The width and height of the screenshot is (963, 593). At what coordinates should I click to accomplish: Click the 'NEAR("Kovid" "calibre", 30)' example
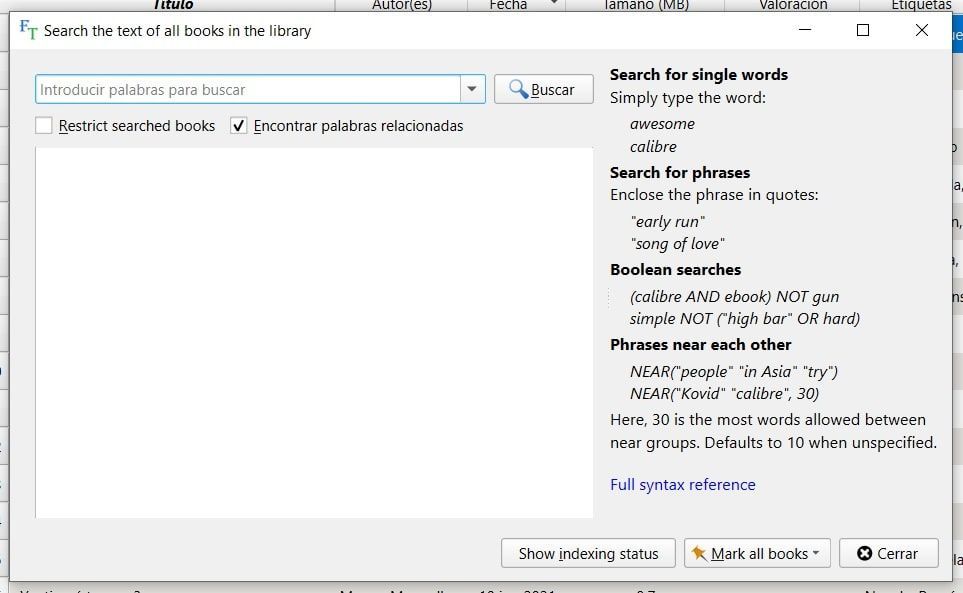(x=725, y=393)
